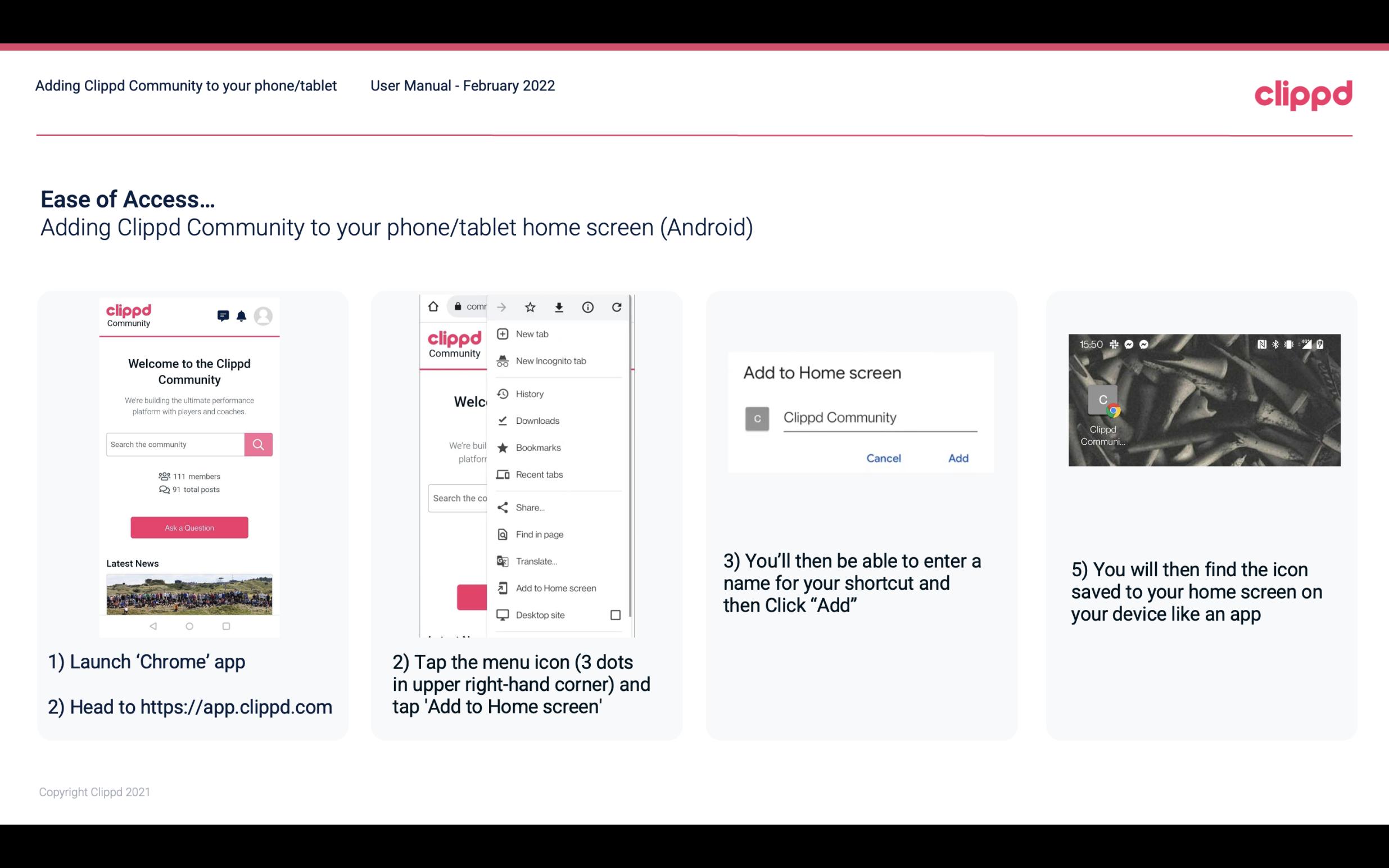Select 'New tab' from Chrome context menu
The image size is (1389, 868).
pos(531,334)
